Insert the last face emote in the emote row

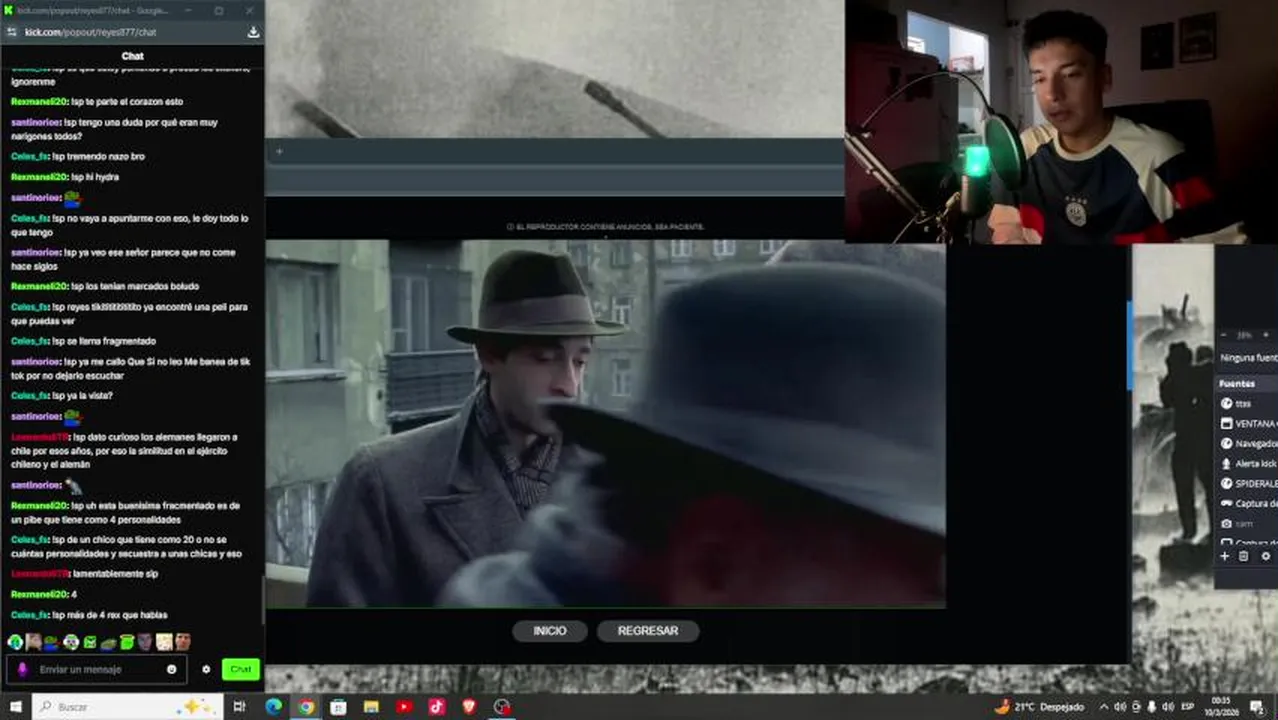coord(182,642)
